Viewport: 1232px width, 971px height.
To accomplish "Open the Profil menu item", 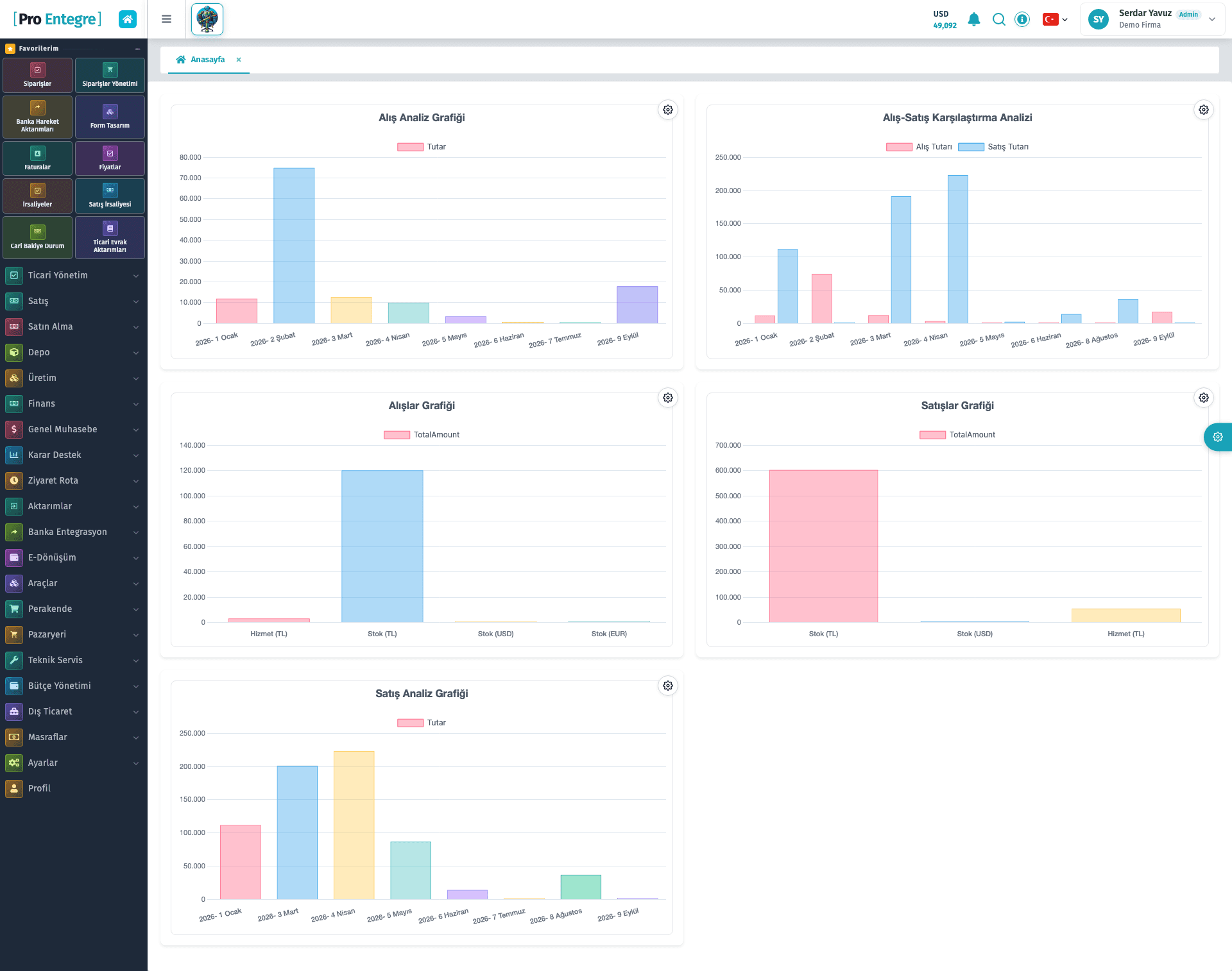I will click(x=73, y=788).
